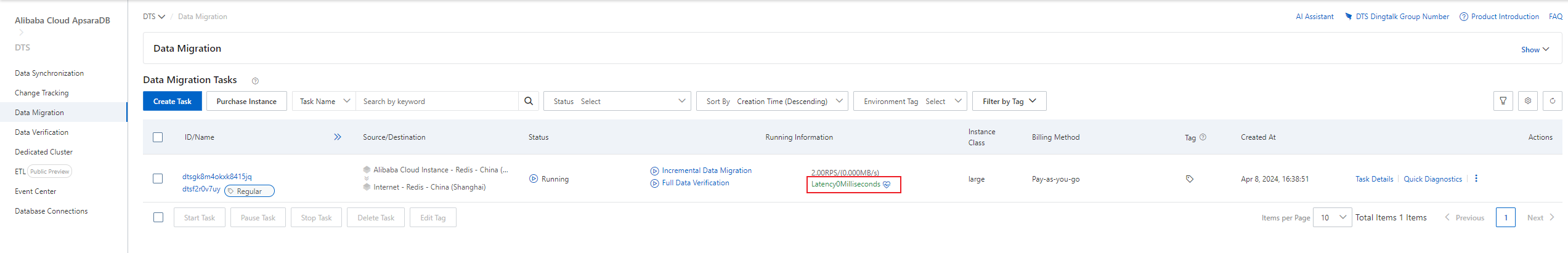
Task: Click the search magnifier icon
Action: [528, 101]
